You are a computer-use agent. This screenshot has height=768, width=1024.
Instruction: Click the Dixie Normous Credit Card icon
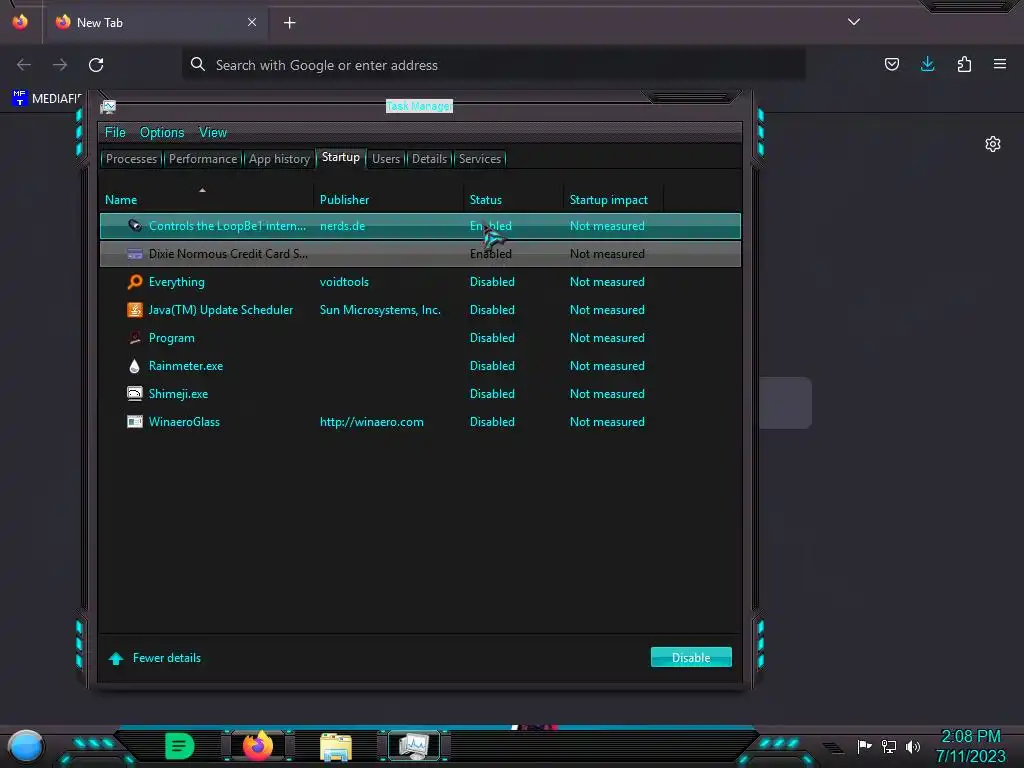(135, 253)
